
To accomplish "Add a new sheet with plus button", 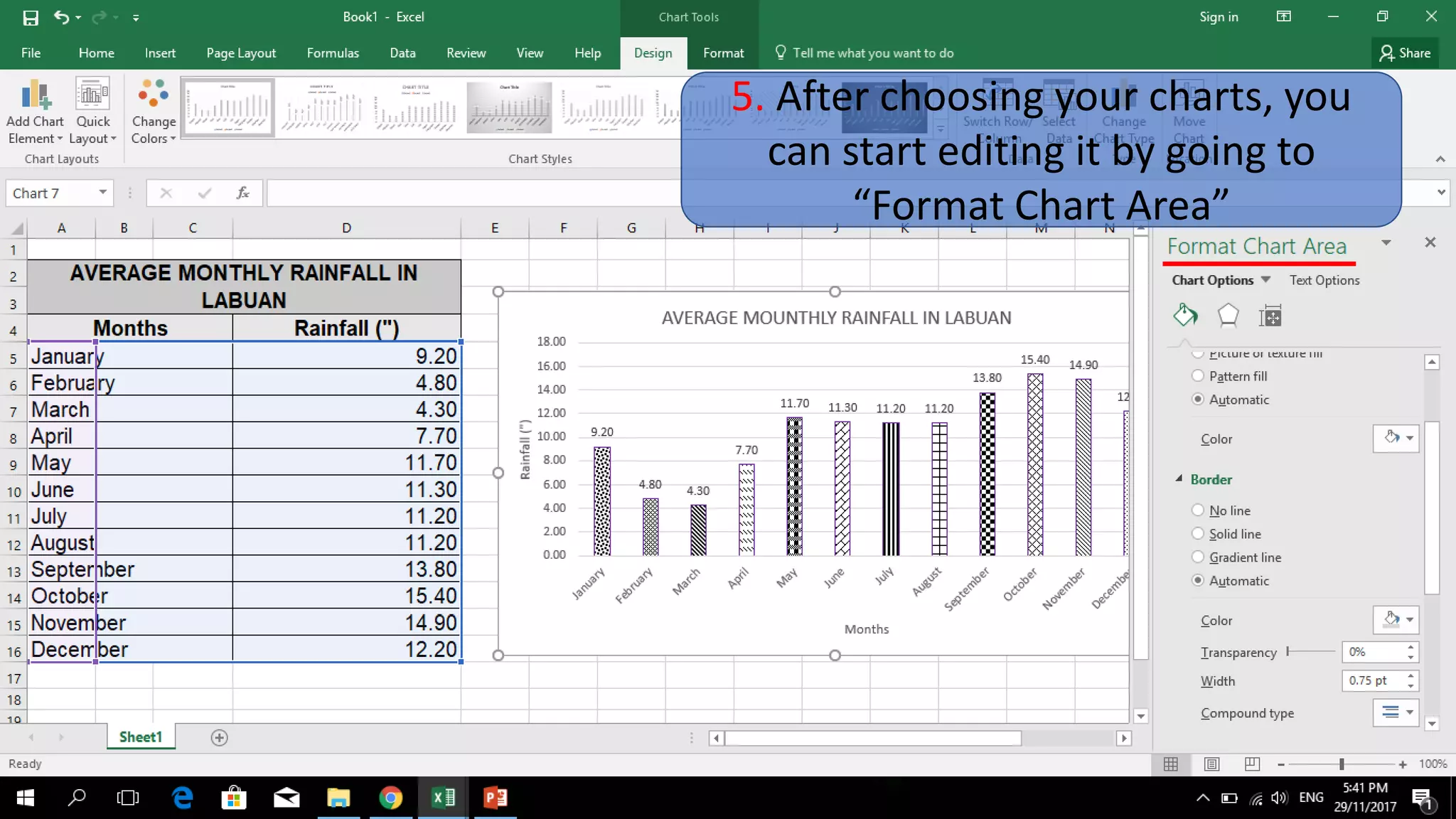I will (219, 738).
